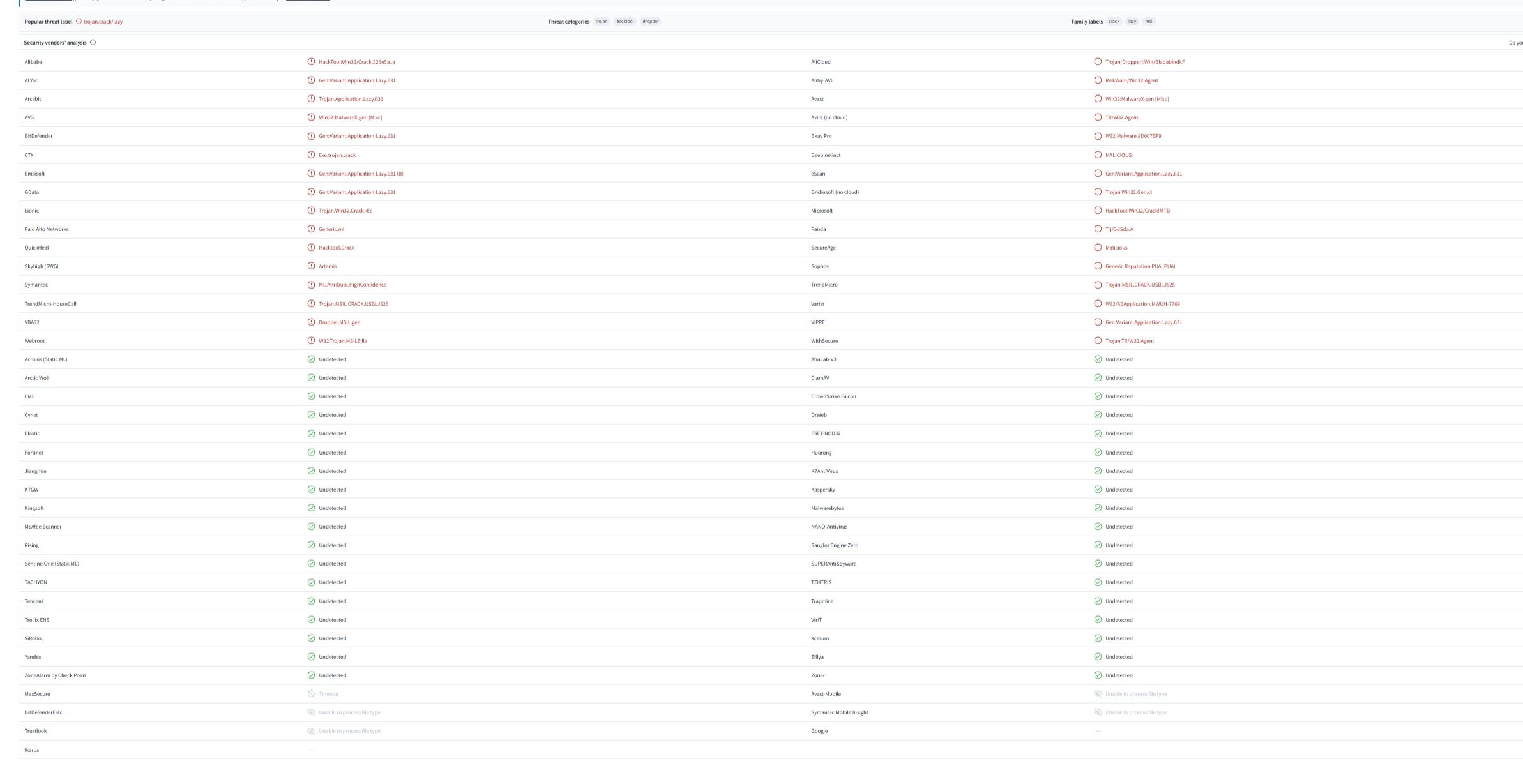
Task: Click the 'Generic.ml' detection text
Action: (331, 229)
